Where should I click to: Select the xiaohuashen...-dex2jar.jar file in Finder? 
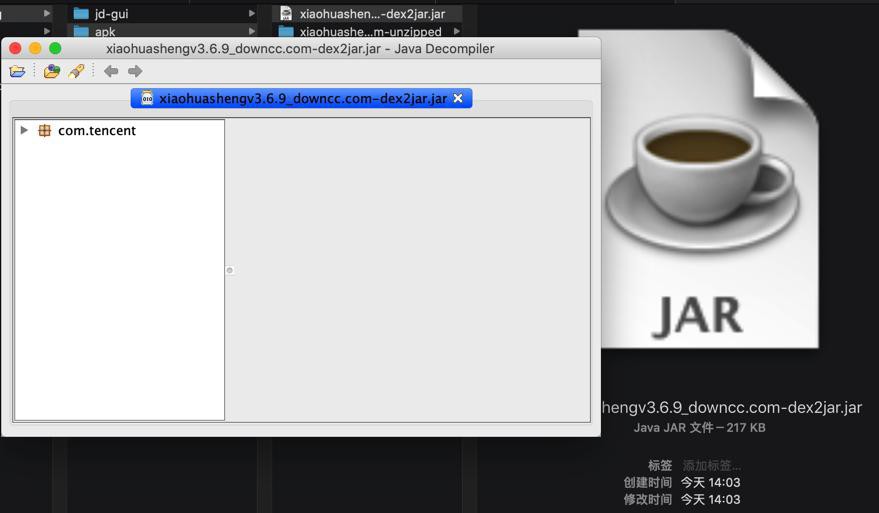click(x=372, y=13)
